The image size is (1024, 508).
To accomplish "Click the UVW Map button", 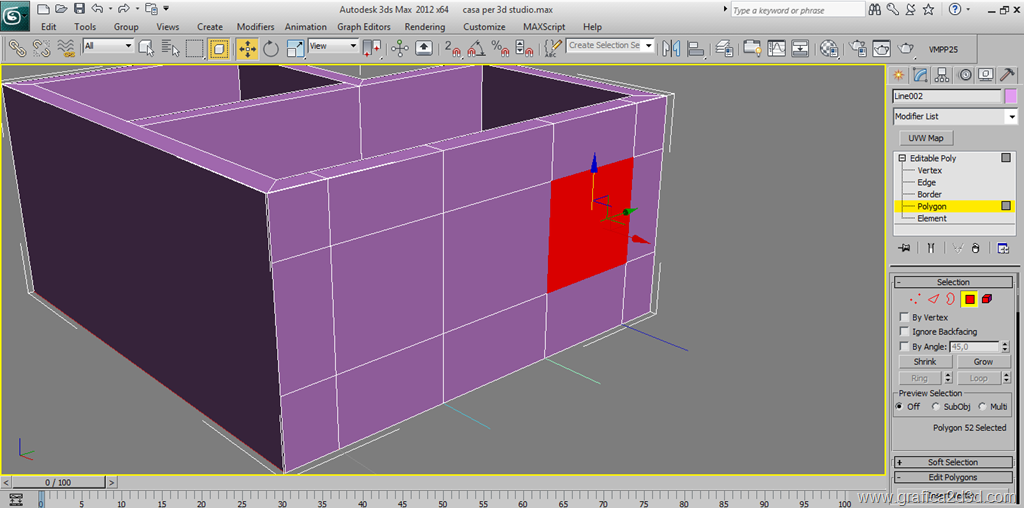I will [x=926, y=138].
